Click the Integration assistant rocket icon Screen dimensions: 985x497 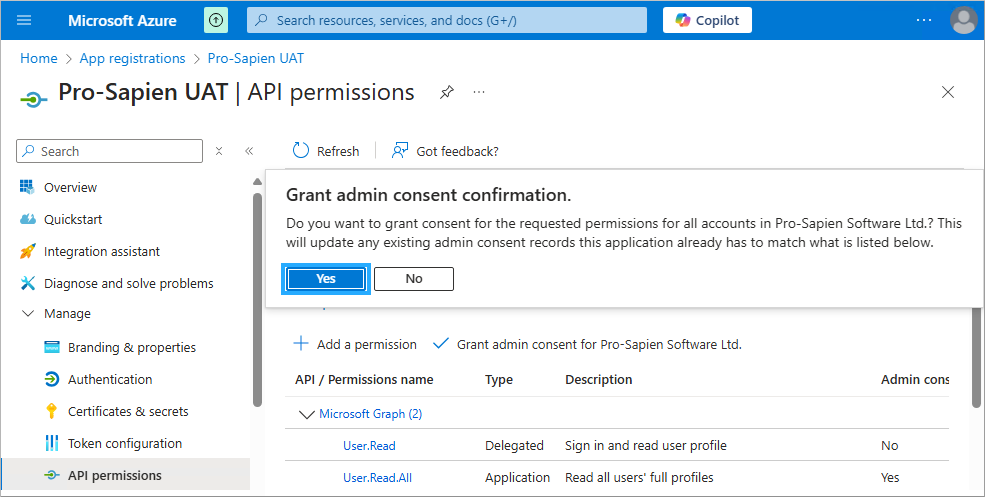point(28,251)
